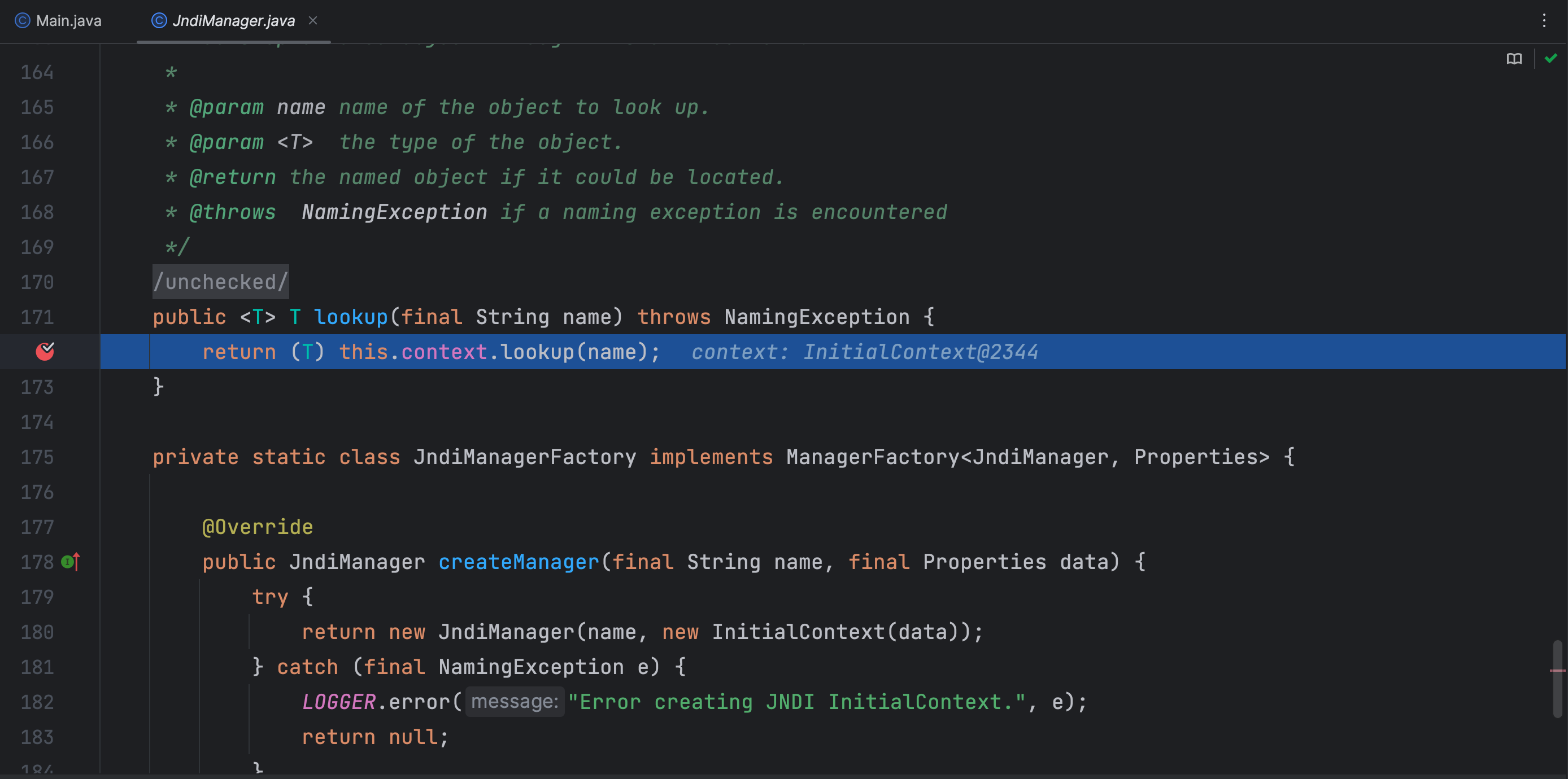The image size is (1568, 779).
Task: Click the ManagerFactory interface name
Action: (x=873, y=457)
